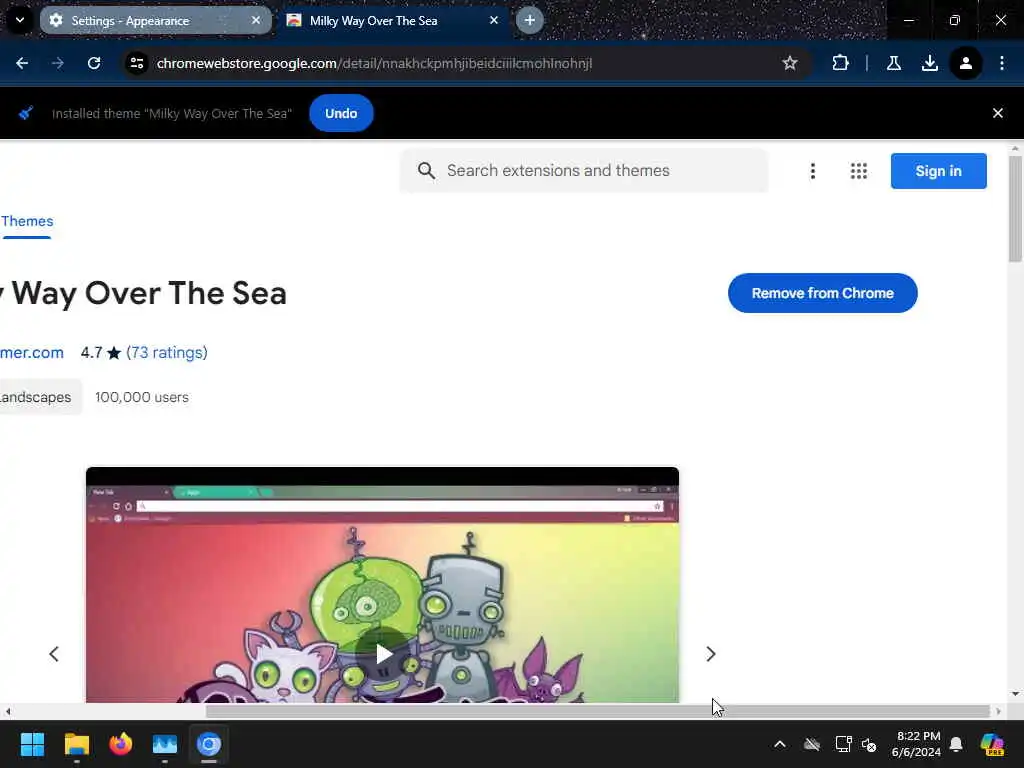The image size is (1024, 768).
Task: Open the profile avatar menu
Action: click(x=966, y=63)
